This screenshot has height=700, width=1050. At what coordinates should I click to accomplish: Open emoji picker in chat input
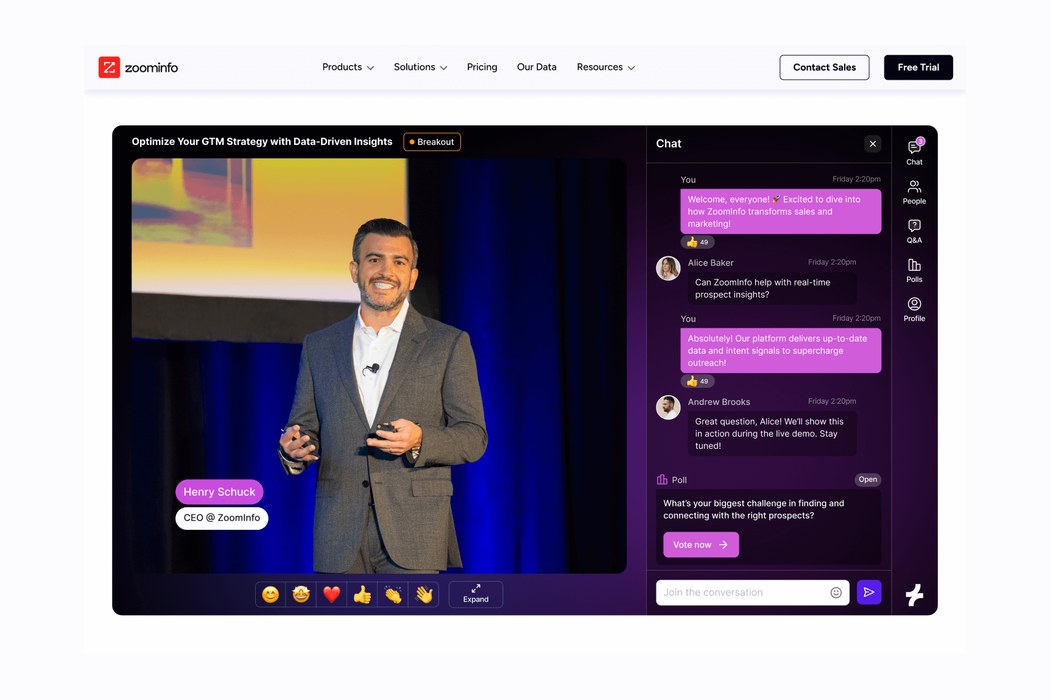(836, 592)
